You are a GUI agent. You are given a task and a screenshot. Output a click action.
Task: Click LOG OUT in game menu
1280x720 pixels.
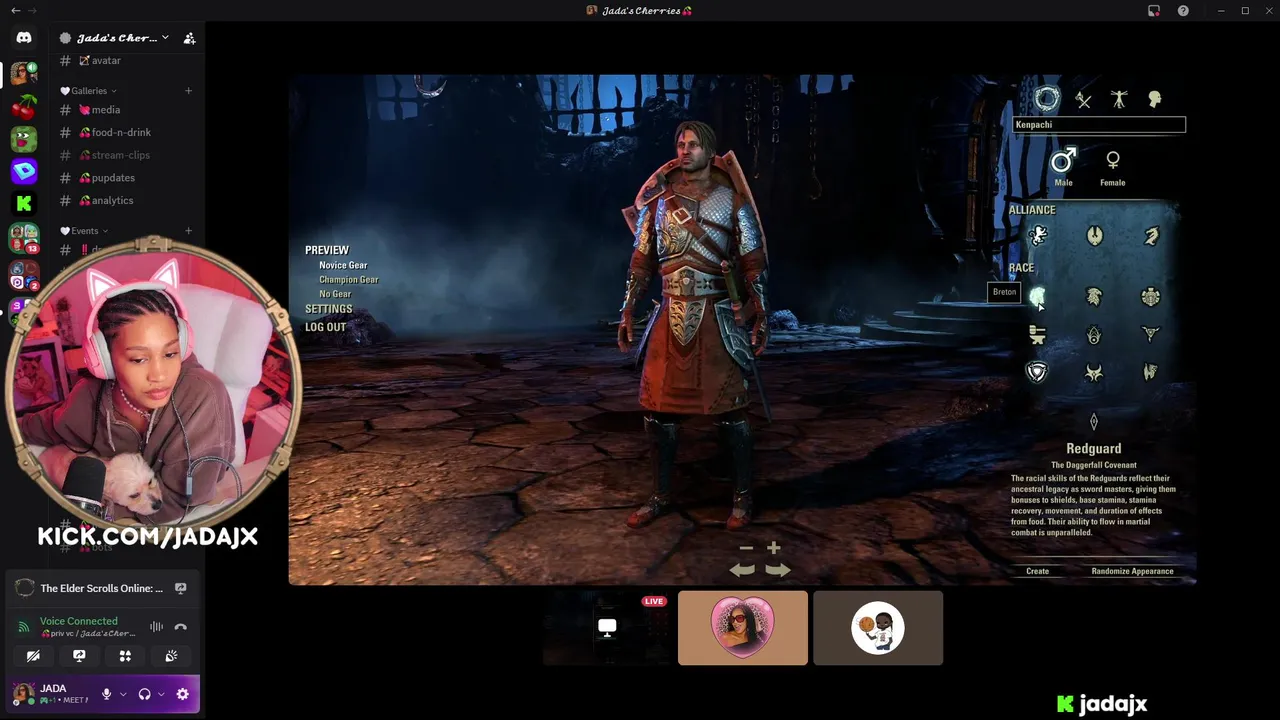coord(325,327)
